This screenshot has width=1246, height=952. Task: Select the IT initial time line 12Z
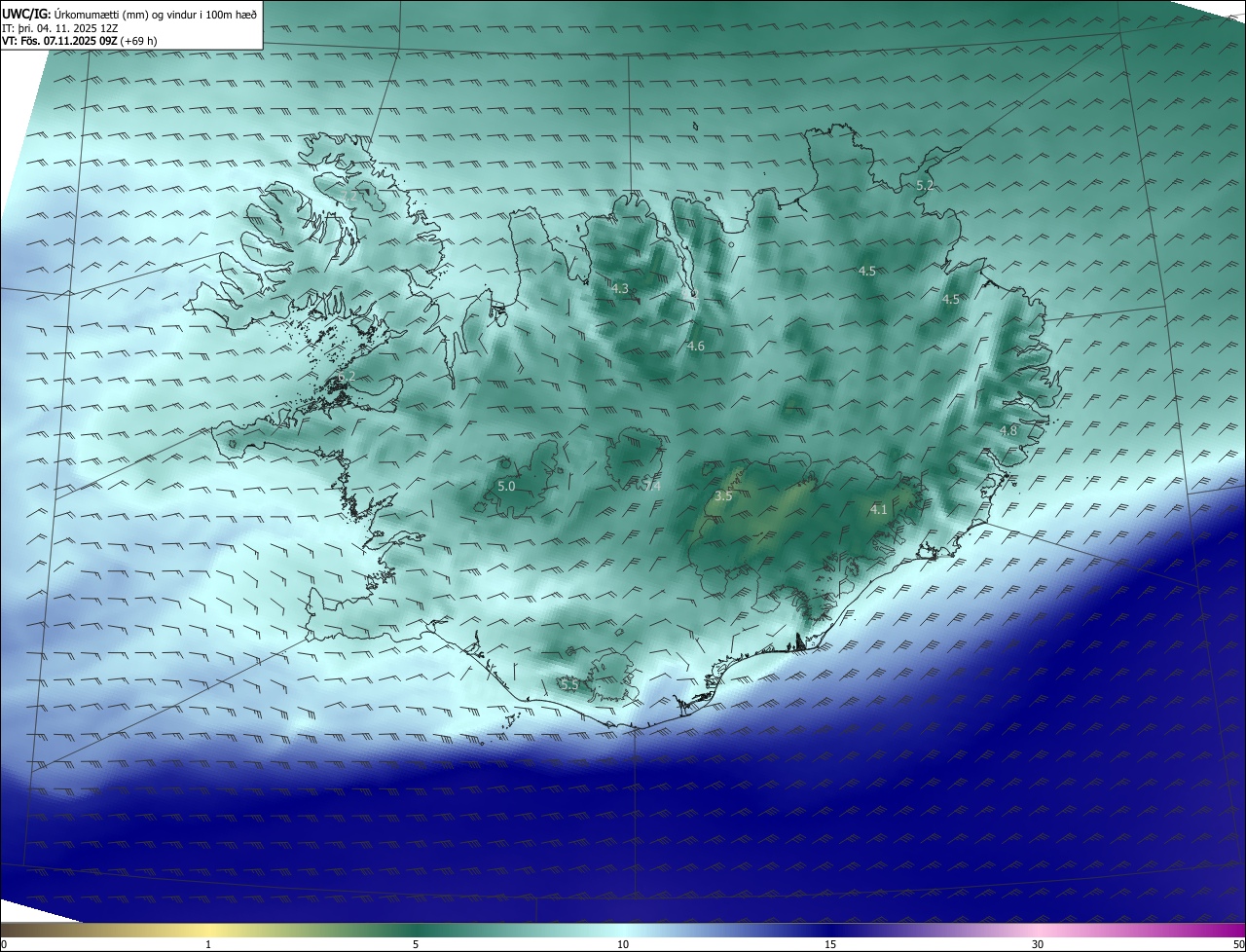(60, 27)
